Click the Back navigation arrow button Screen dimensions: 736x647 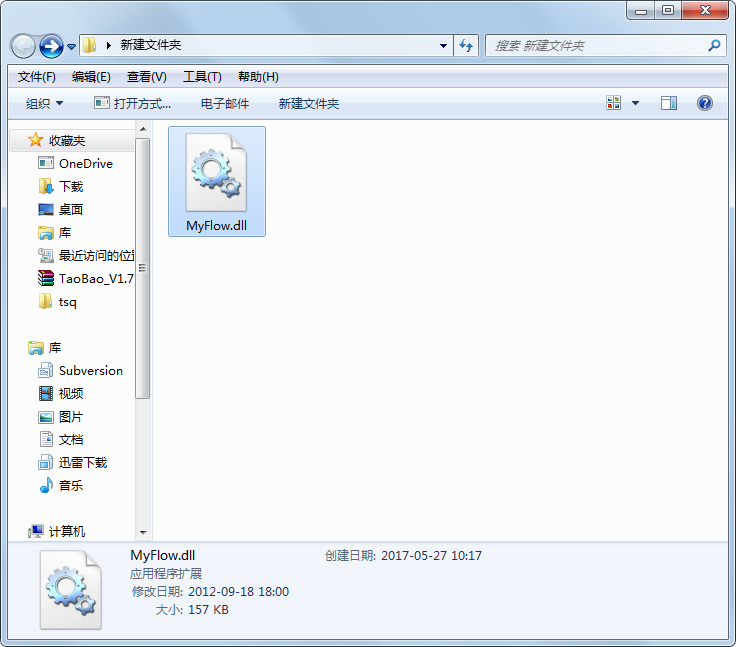tap(23, 46)
